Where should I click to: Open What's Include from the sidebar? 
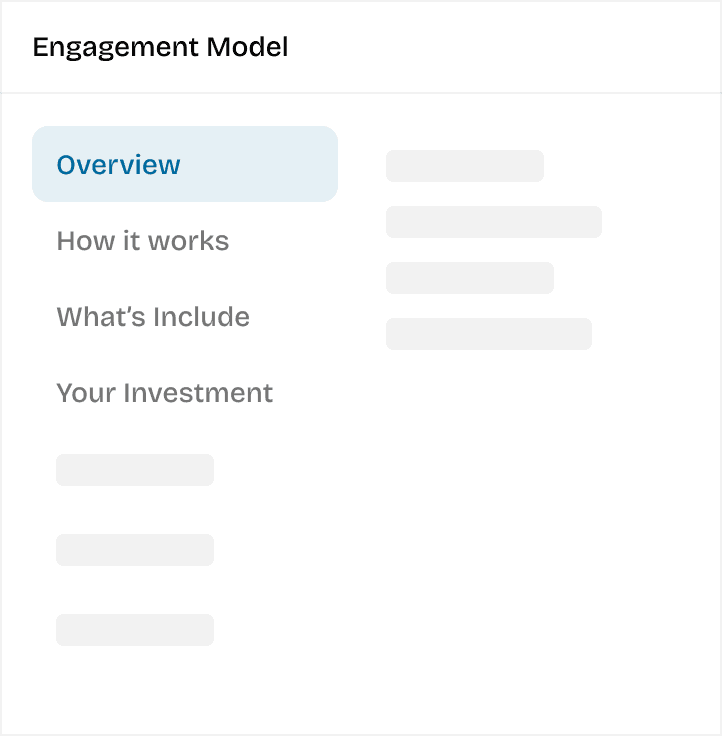[153, 317]
